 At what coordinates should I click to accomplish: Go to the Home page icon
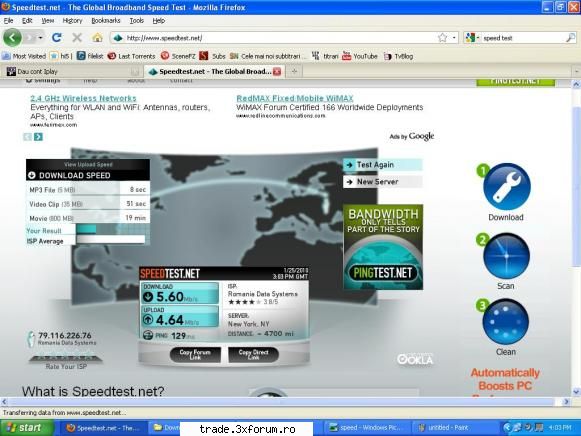point(97,37)
